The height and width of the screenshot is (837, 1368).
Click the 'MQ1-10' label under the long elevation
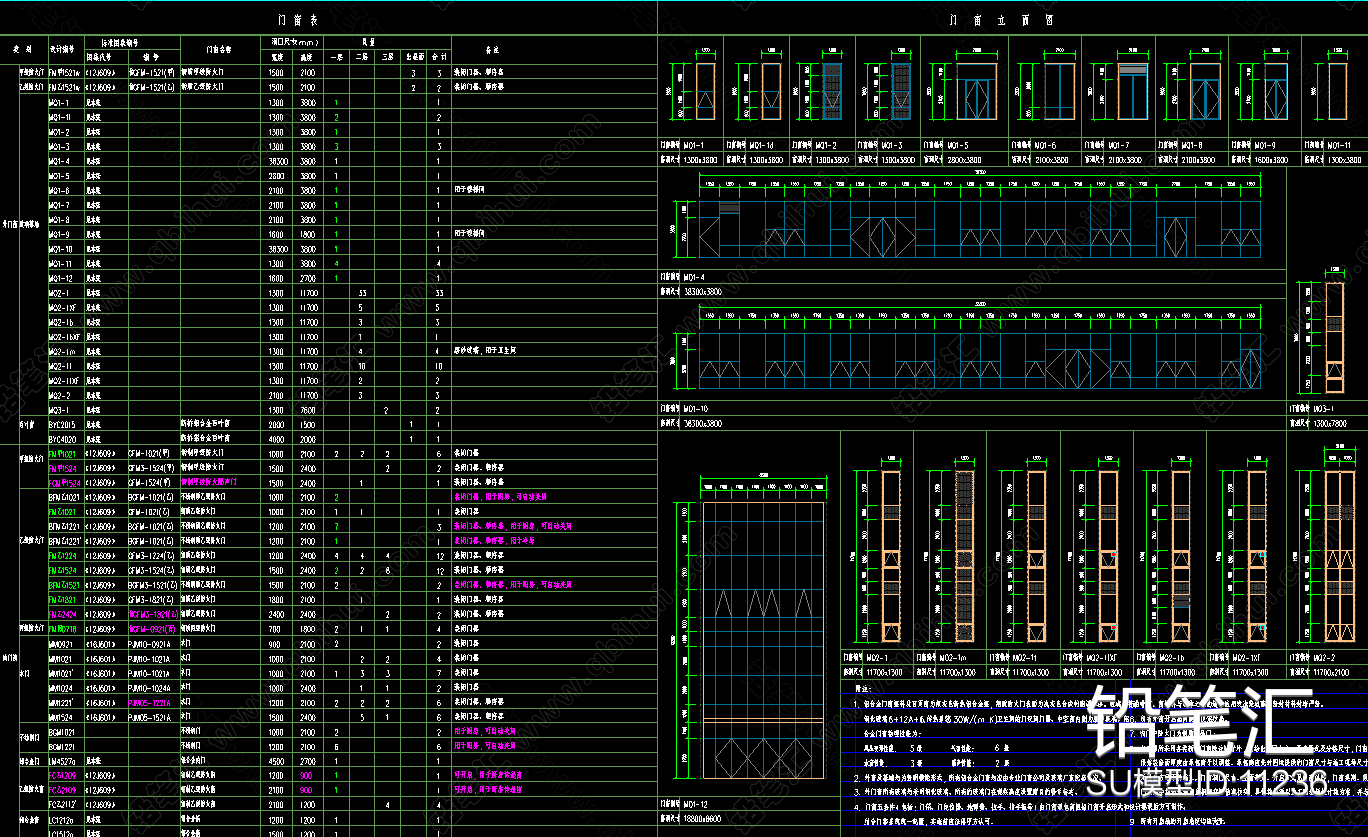pyautogui.click(x=695, y=409)
